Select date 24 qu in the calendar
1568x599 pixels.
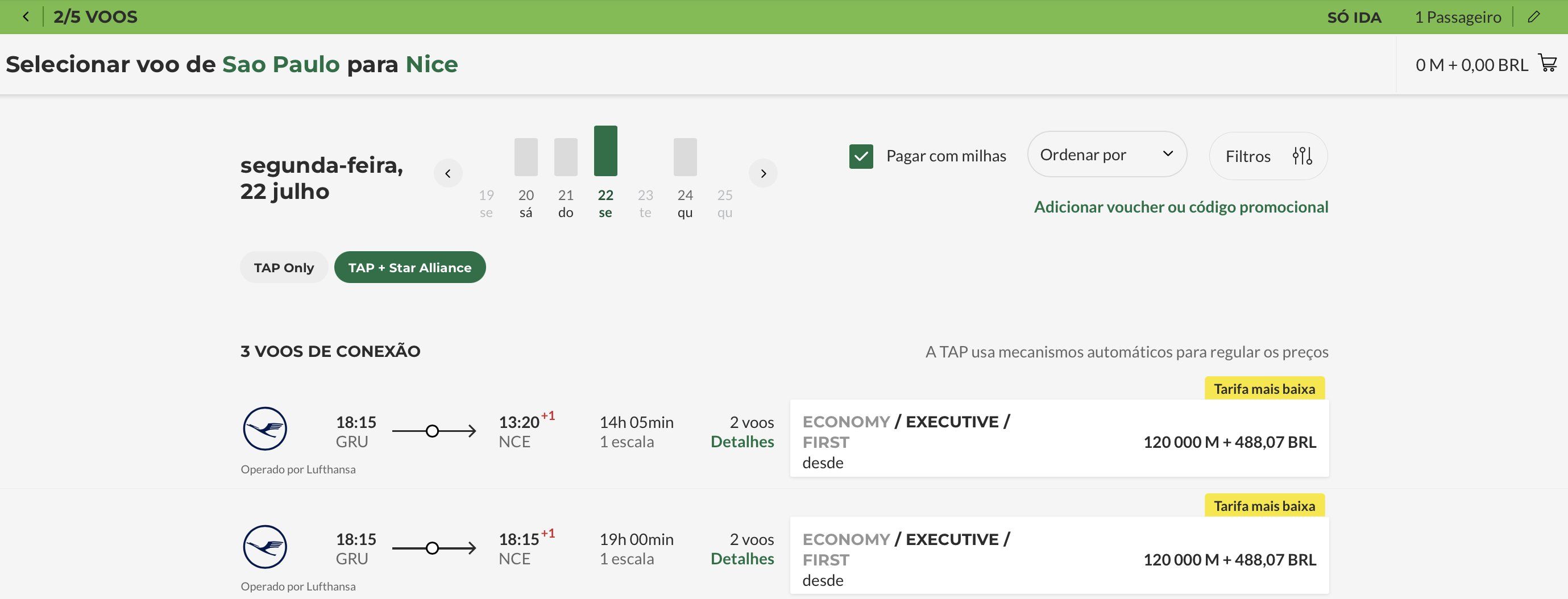pyautogui.click(x=685, y=203)
